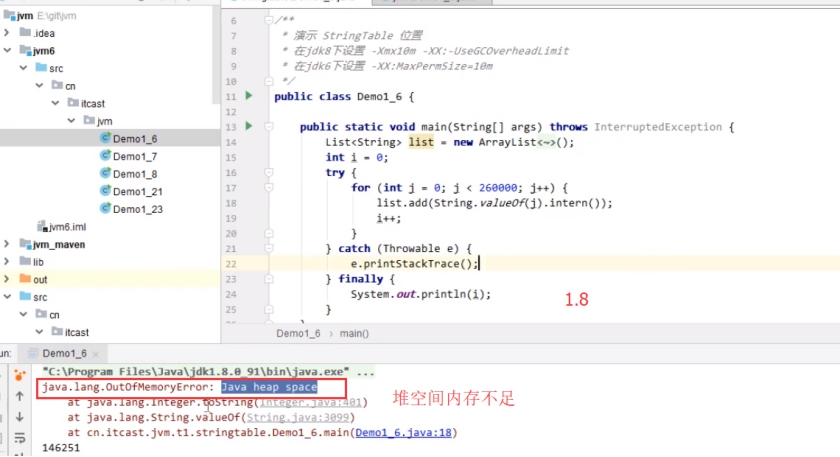Screen dimensions: 840x457
Task: Fold try block at line 16
Action: click(268, 173)
